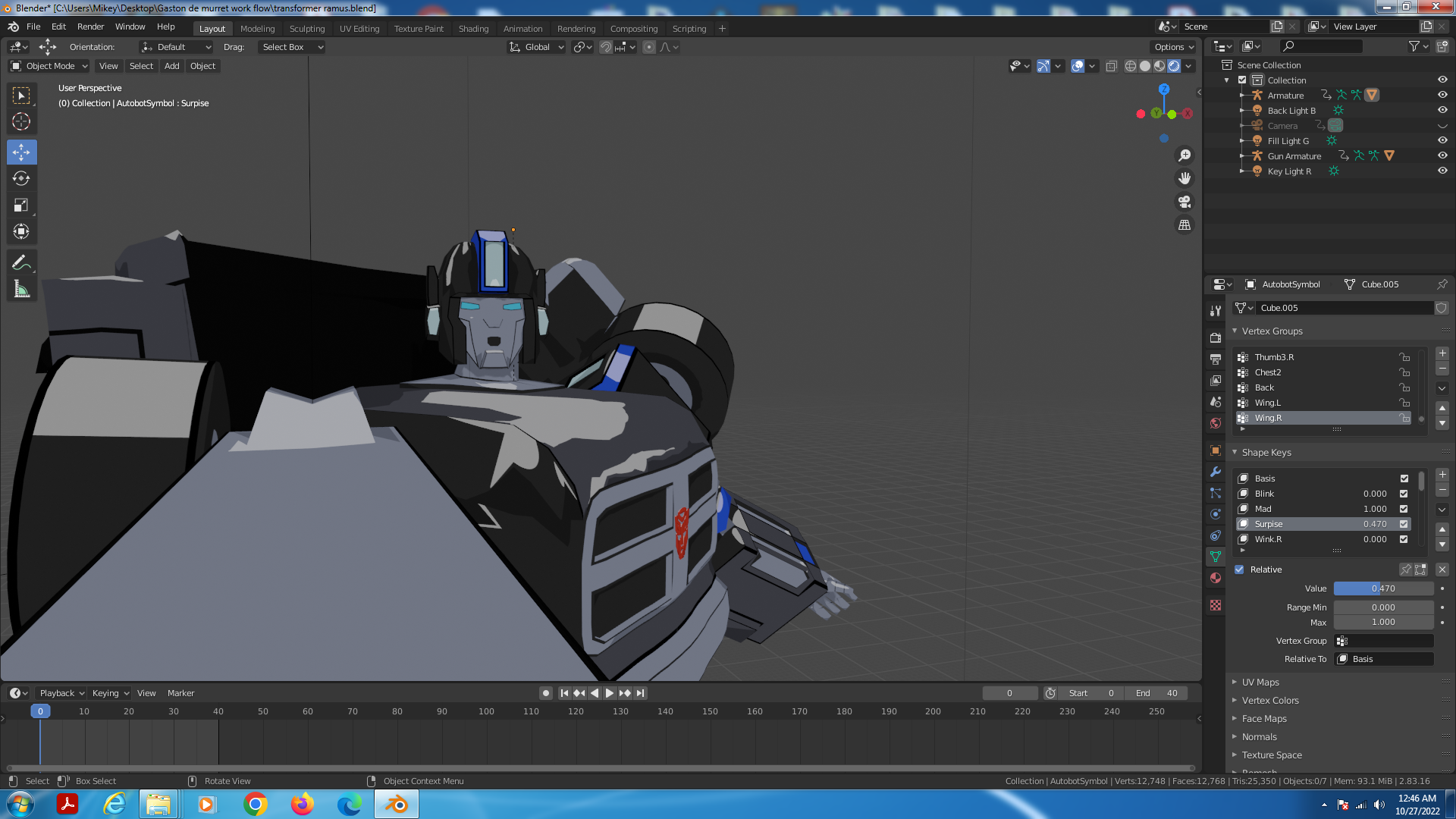The height and width of the screenshot is (819, 1456).
Task: Expand the Vertex Colors panel
Action: point(1270,701)
